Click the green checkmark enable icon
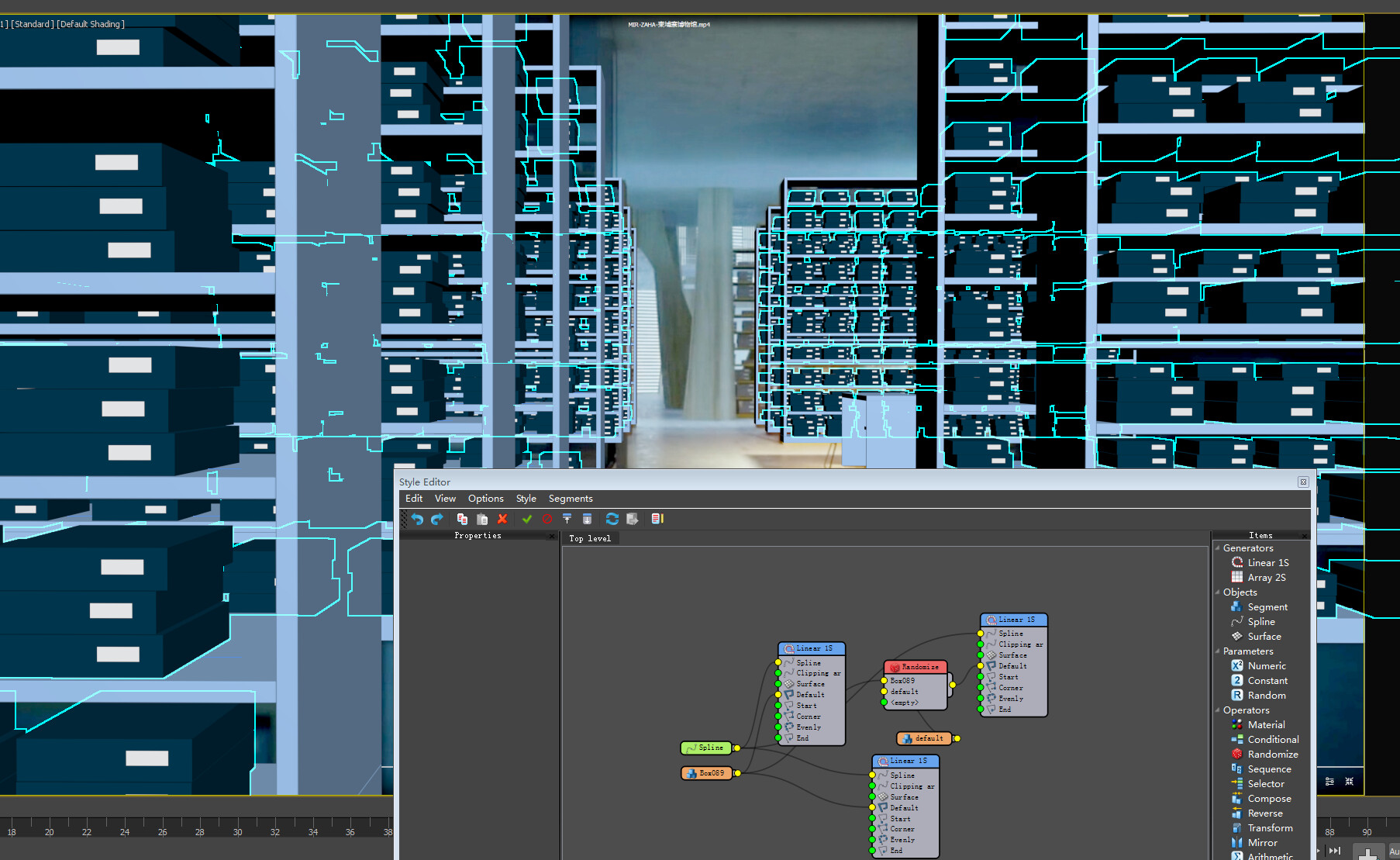This screenshot has height=860, width=1400. [527, 519]
